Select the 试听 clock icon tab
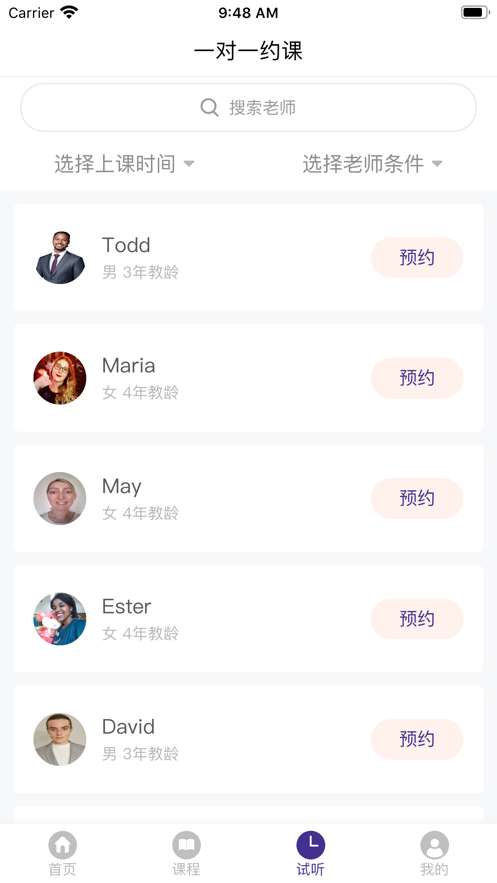 point(311,845)
